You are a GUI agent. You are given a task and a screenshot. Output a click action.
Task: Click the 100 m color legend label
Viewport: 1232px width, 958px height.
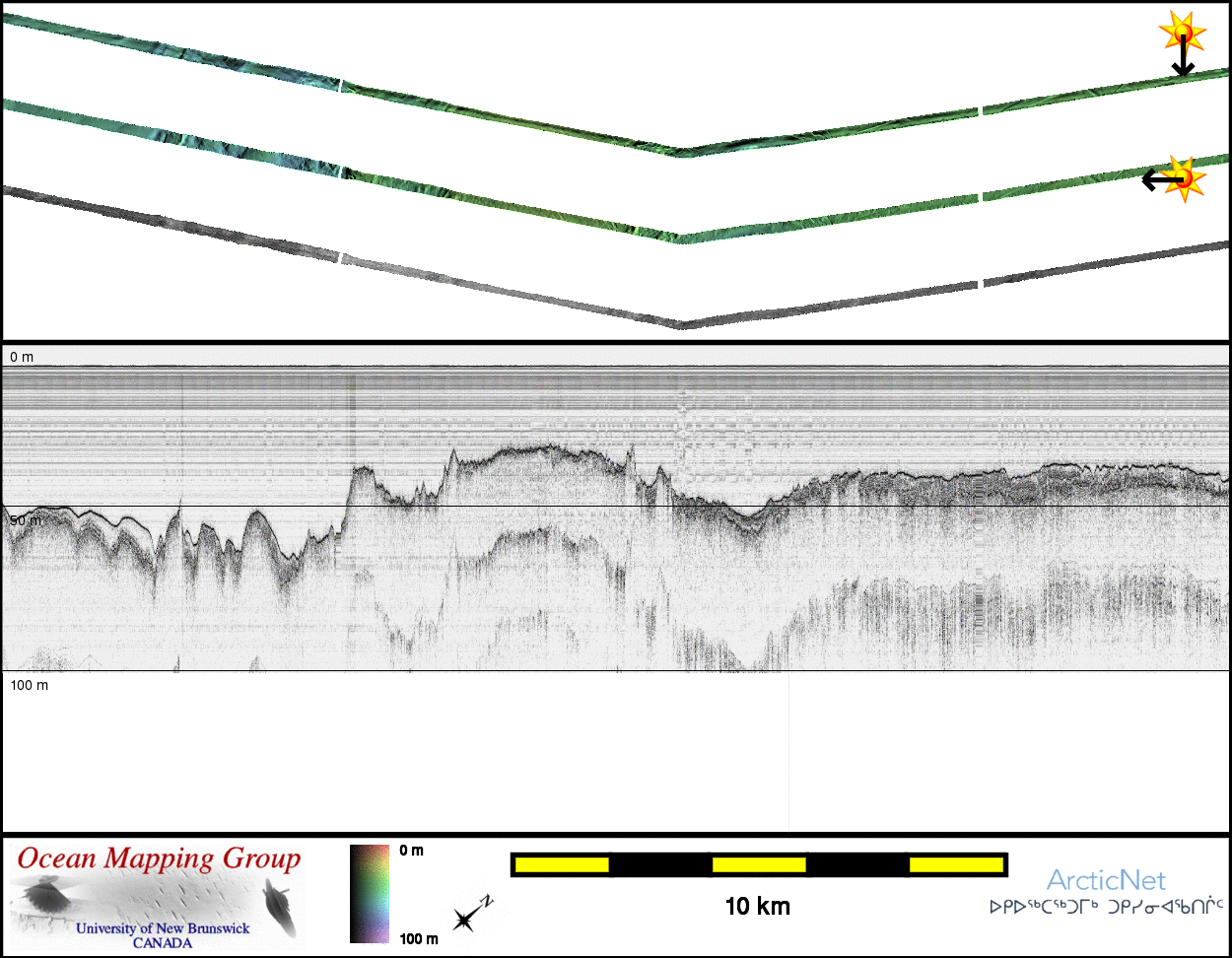(x=418, y=938)
